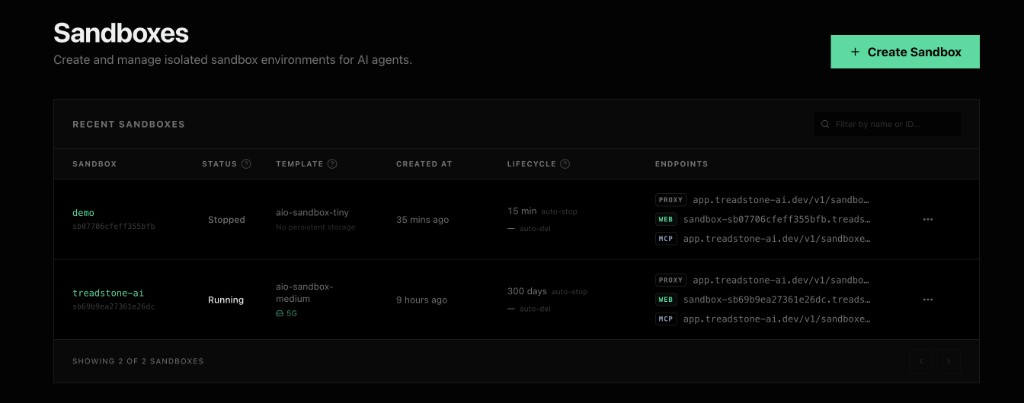1024x403 pixels.
Task: Click the Endpoints column header
Action: 681,164
